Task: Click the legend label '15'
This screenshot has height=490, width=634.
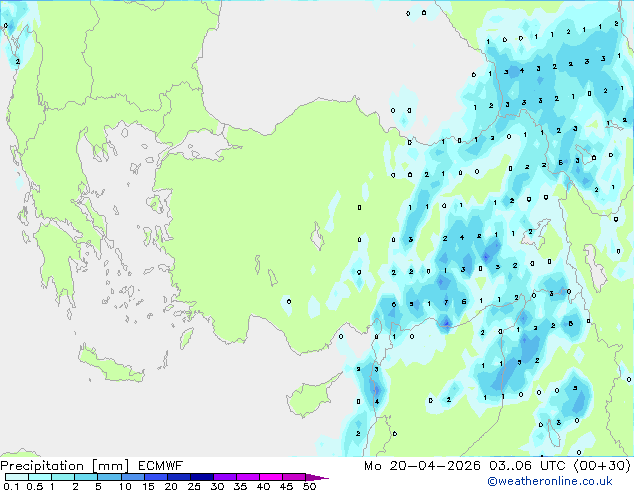Action: pos(148,486)
